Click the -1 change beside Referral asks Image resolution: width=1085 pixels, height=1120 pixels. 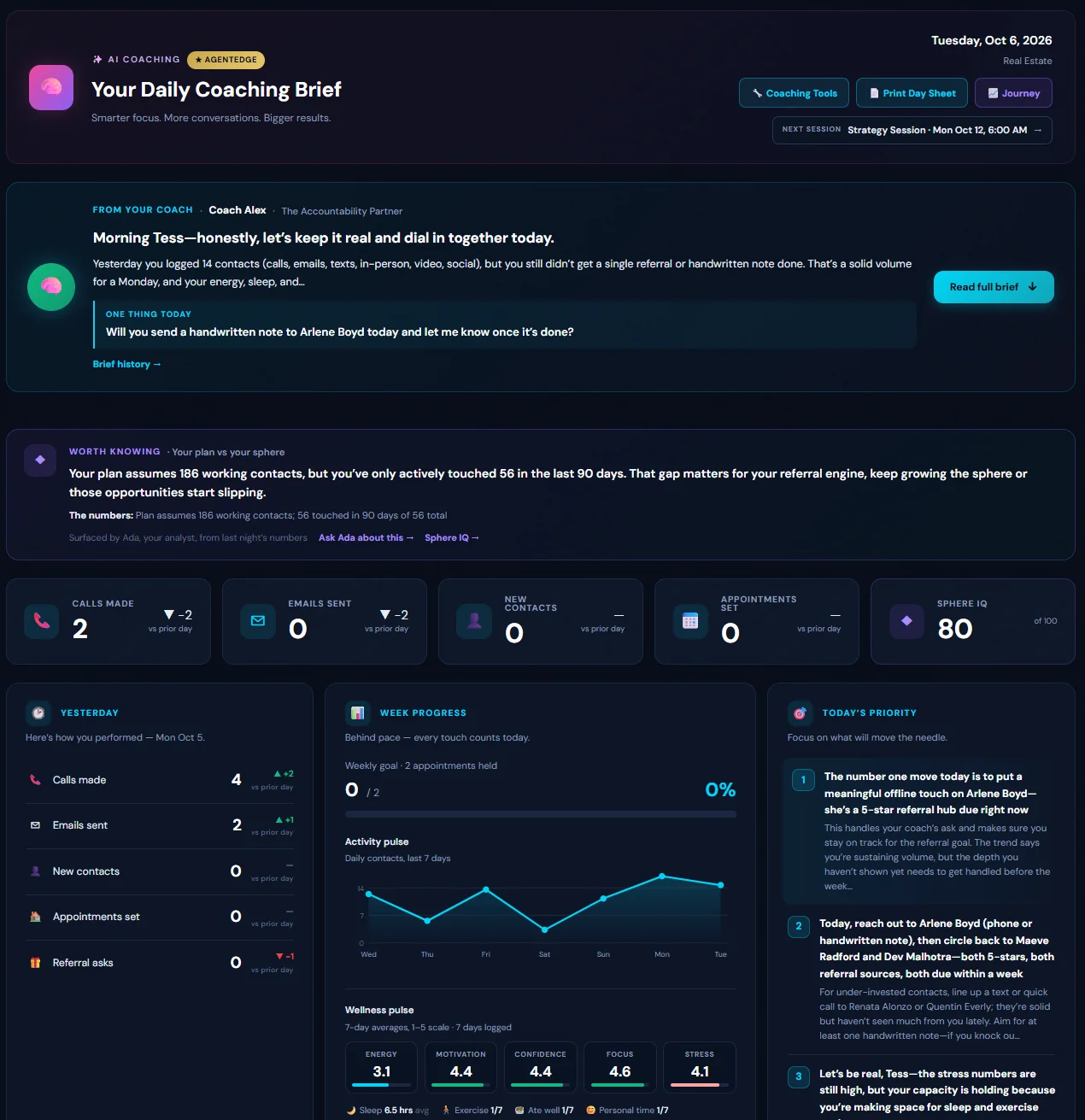pyautogui.click(x=284, y=956)
